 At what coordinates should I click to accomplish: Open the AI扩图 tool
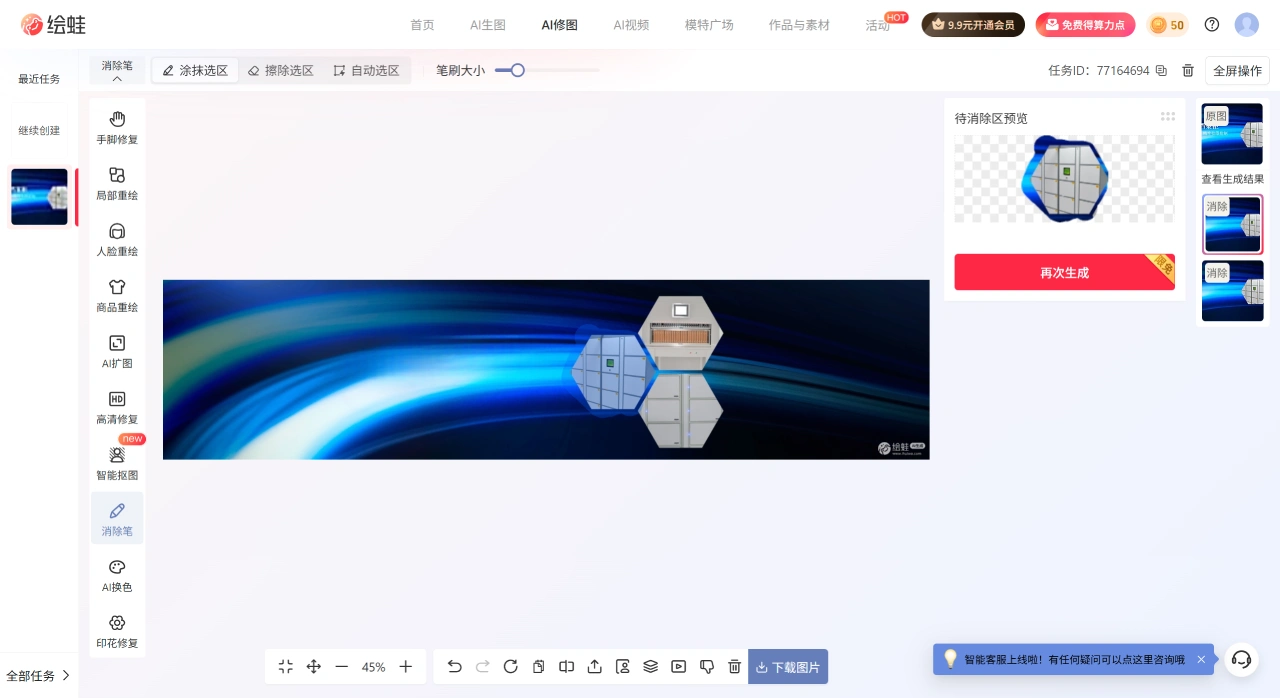117,354
